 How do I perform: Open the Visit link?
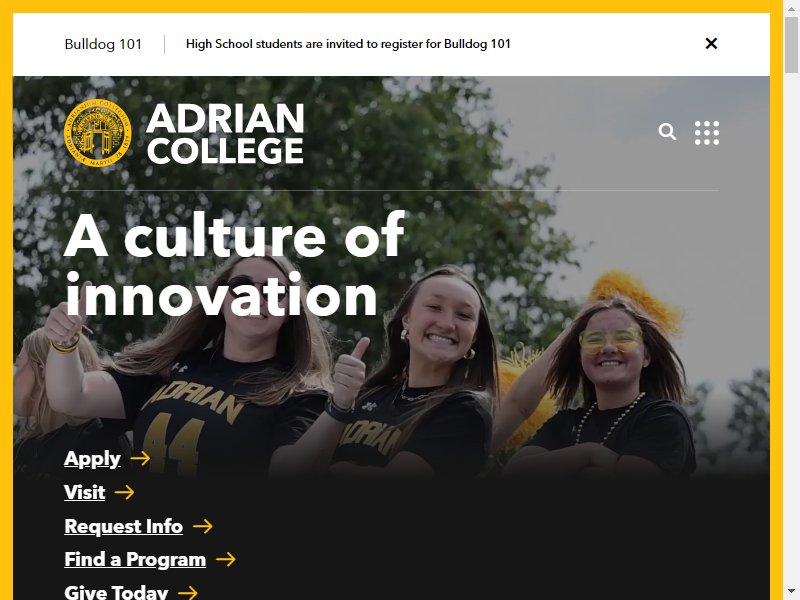tap(85, 492)
